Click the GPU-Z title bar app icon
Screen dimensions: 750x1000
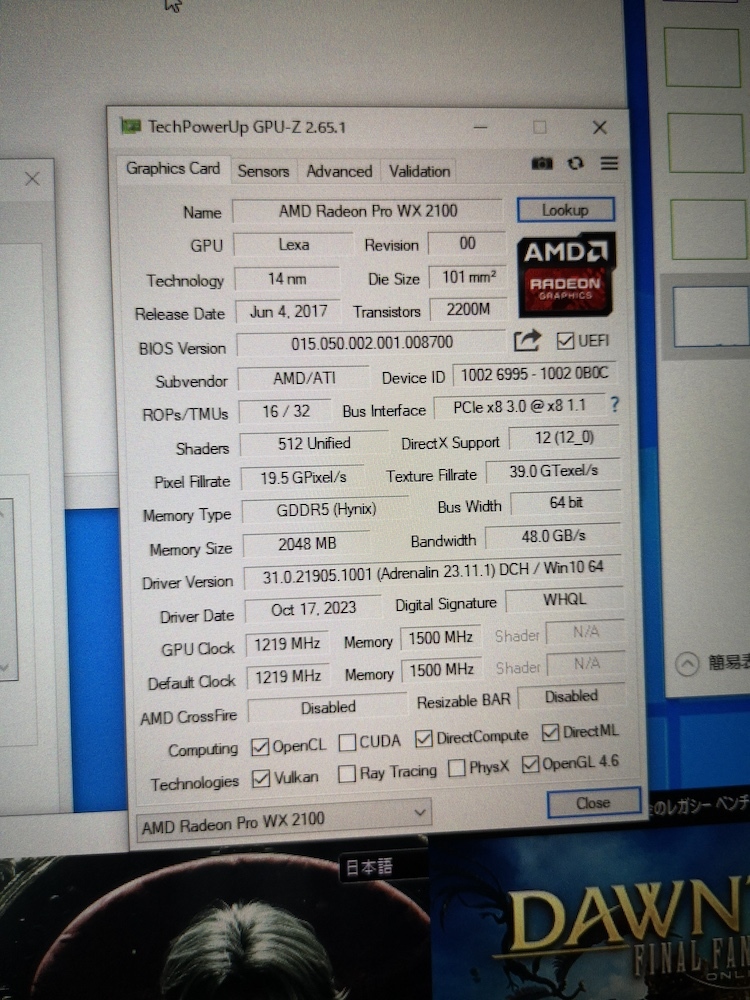click(x=131, y=126)
